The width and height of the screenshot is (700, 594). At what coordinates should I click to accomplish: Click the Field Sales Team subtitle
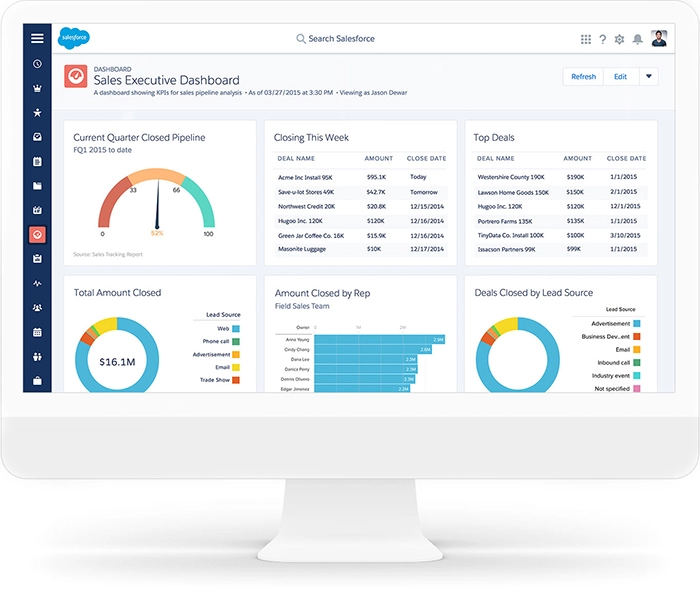point(302,306)
